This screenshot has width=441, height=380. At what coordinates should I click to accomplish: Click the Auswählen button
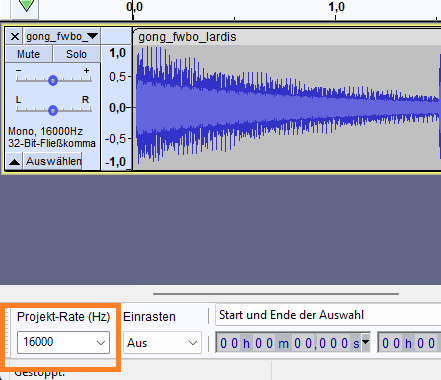coord(53,161)
